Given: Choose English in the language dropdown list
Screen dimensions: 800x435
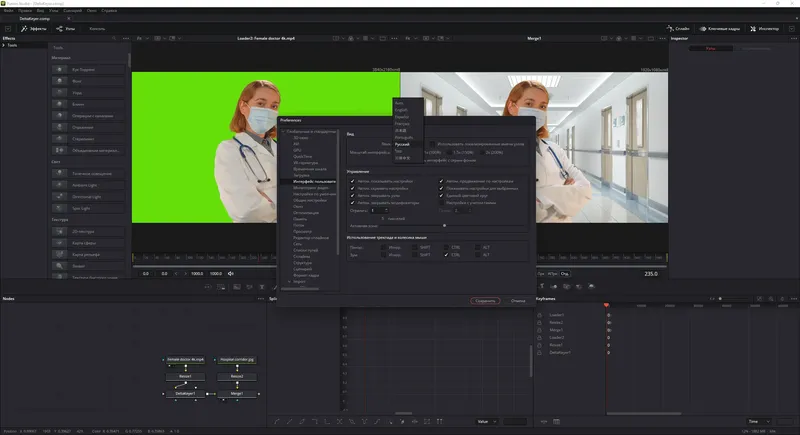Looking at the screenshot, I should click(408, 110).
